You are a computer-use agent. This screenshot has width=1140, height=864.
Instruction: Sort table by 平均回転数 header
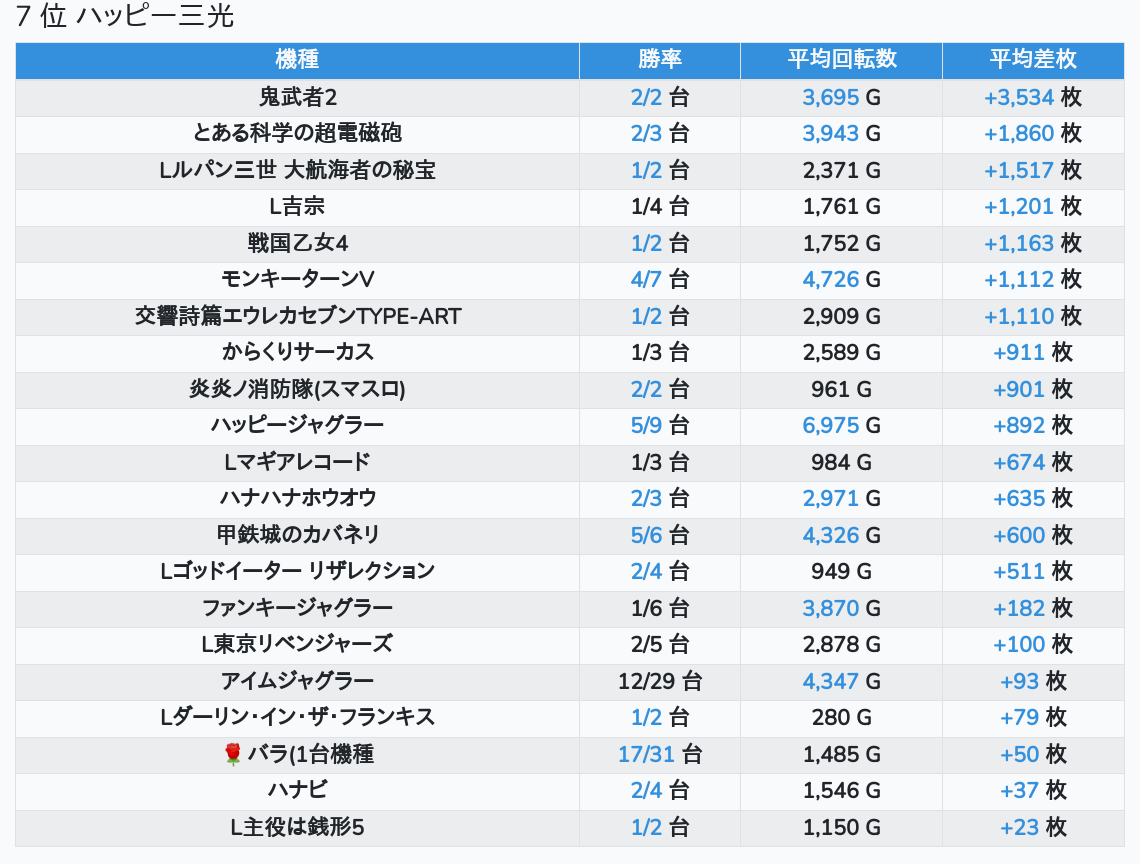[x=841, y=59]
